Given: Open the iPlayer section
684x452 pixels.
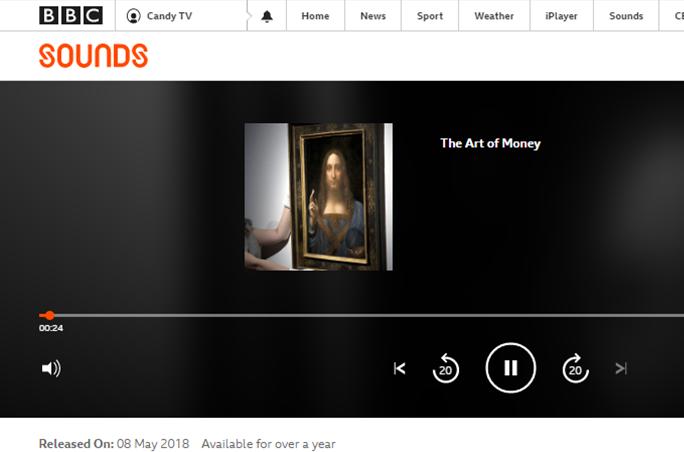Looking at the screenshot, I should (x=561, y=16).
